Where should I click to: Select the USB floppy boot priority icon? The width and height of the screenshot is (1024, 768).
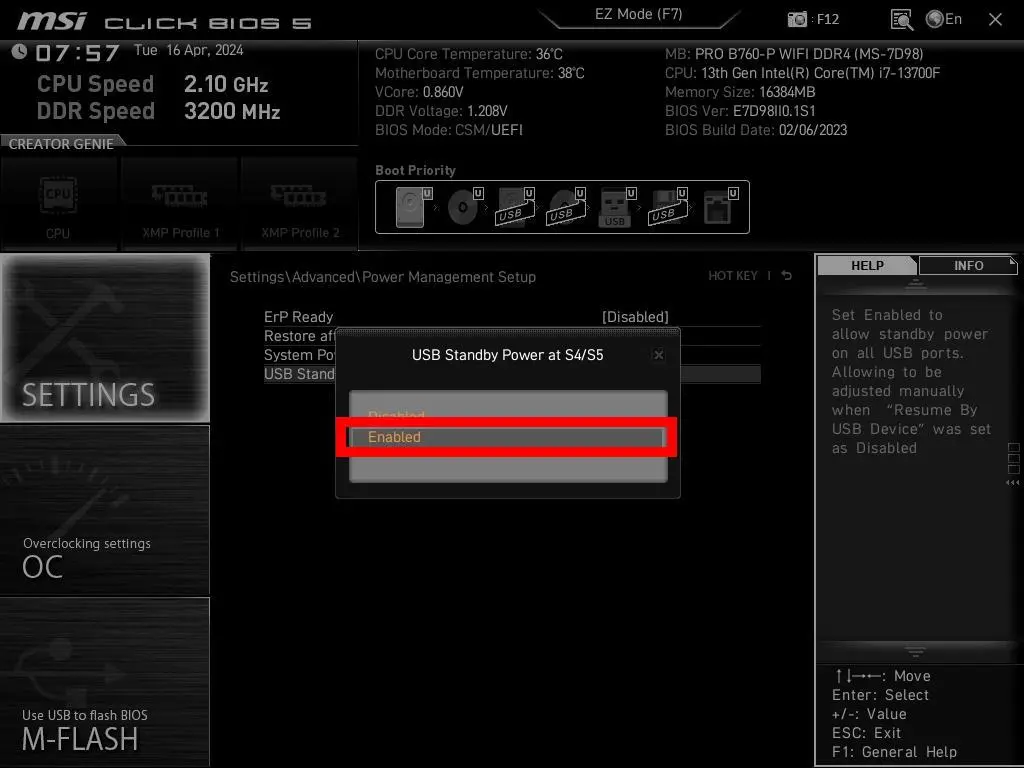click(667, 207)
